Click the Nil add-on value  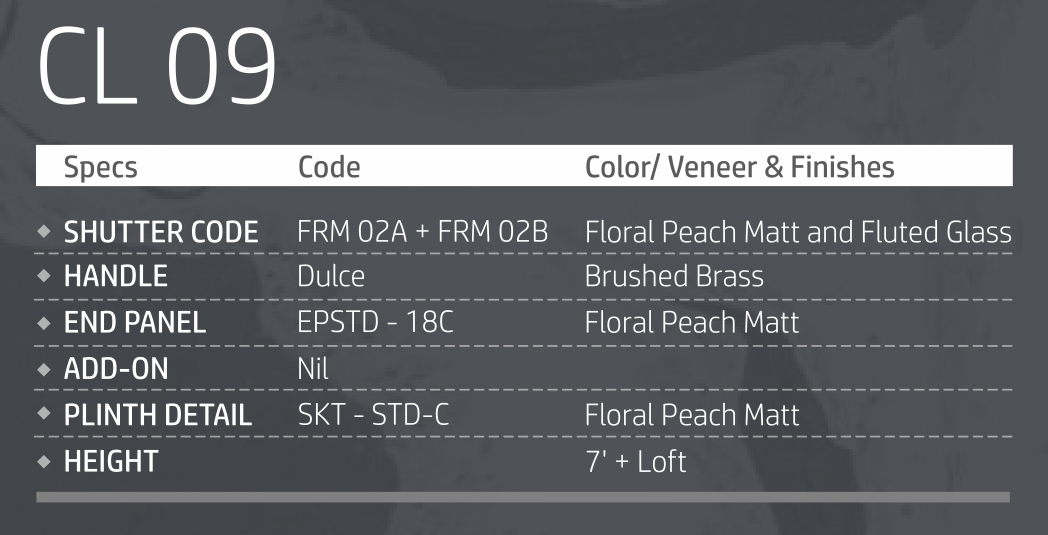tap(313, 369)
